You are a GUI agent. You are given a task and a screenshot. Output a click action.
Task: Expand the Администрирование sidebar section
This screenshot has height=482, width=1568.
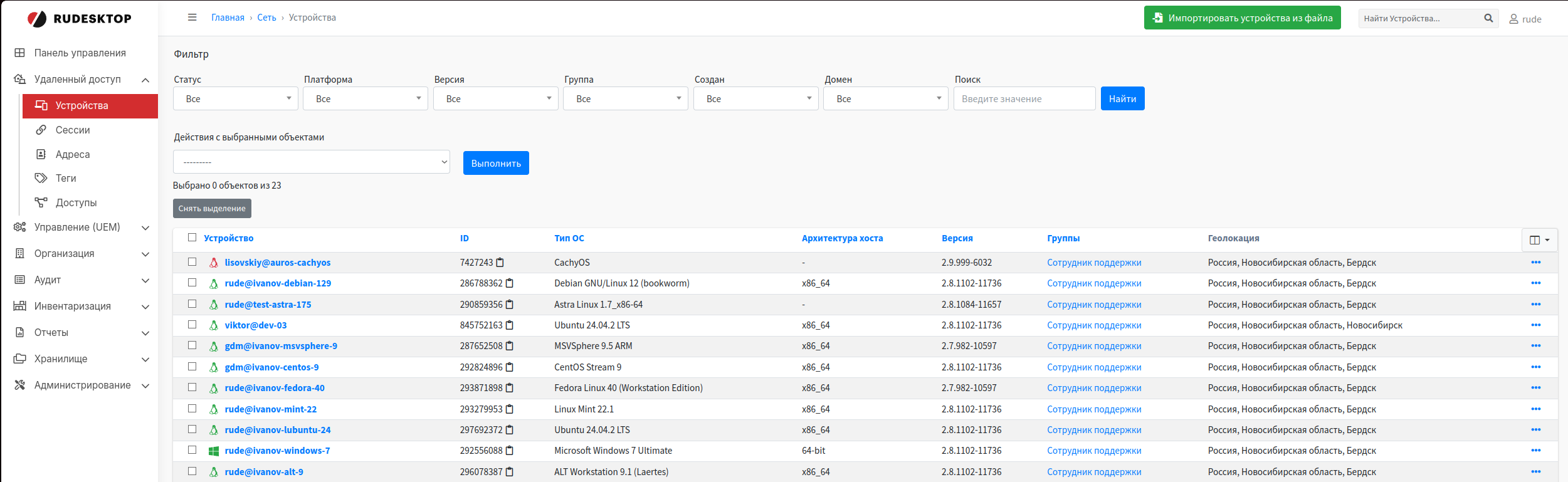pos(82,385)
